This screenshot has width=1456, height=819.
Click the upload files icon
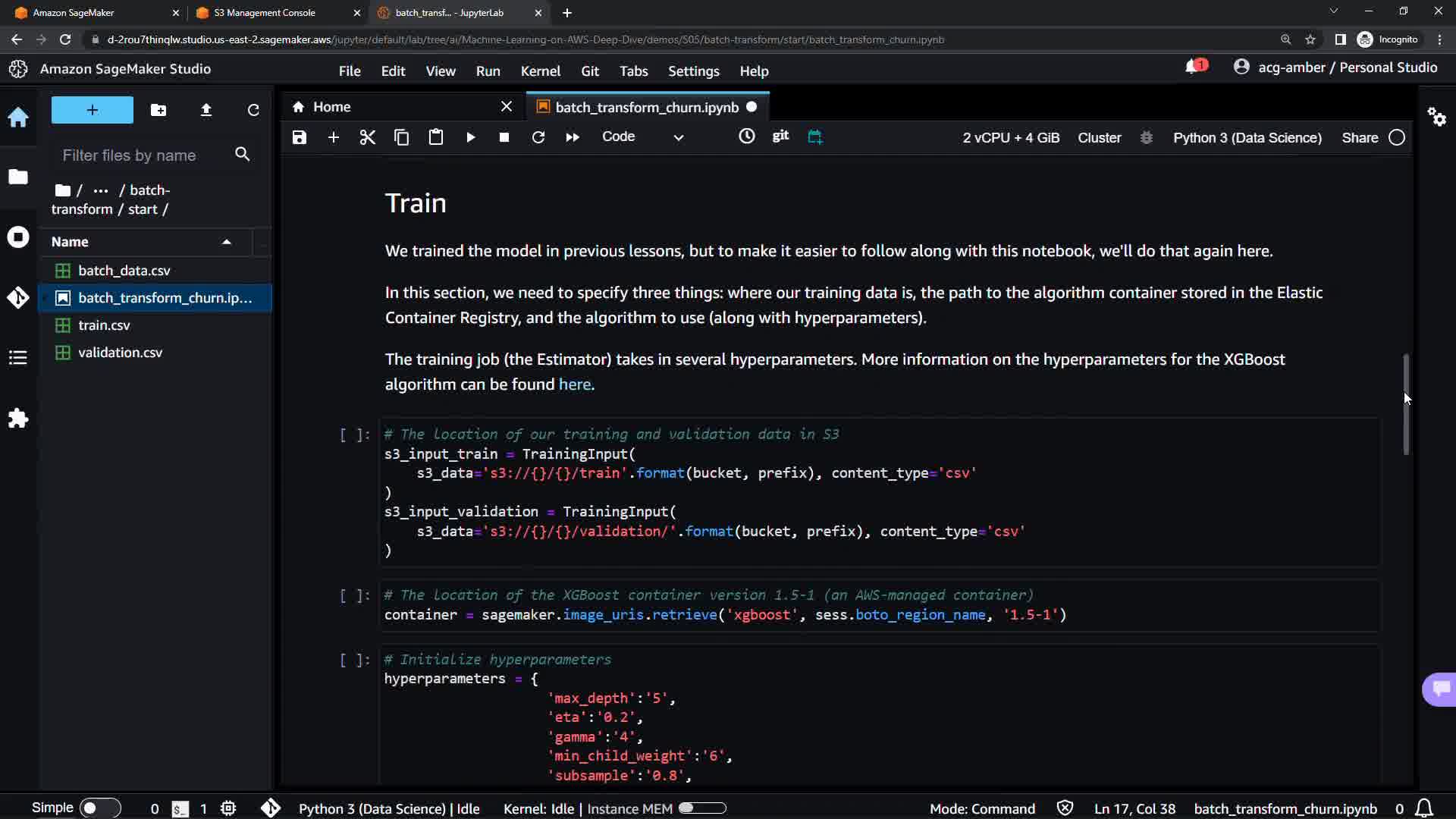coord(206,110)
